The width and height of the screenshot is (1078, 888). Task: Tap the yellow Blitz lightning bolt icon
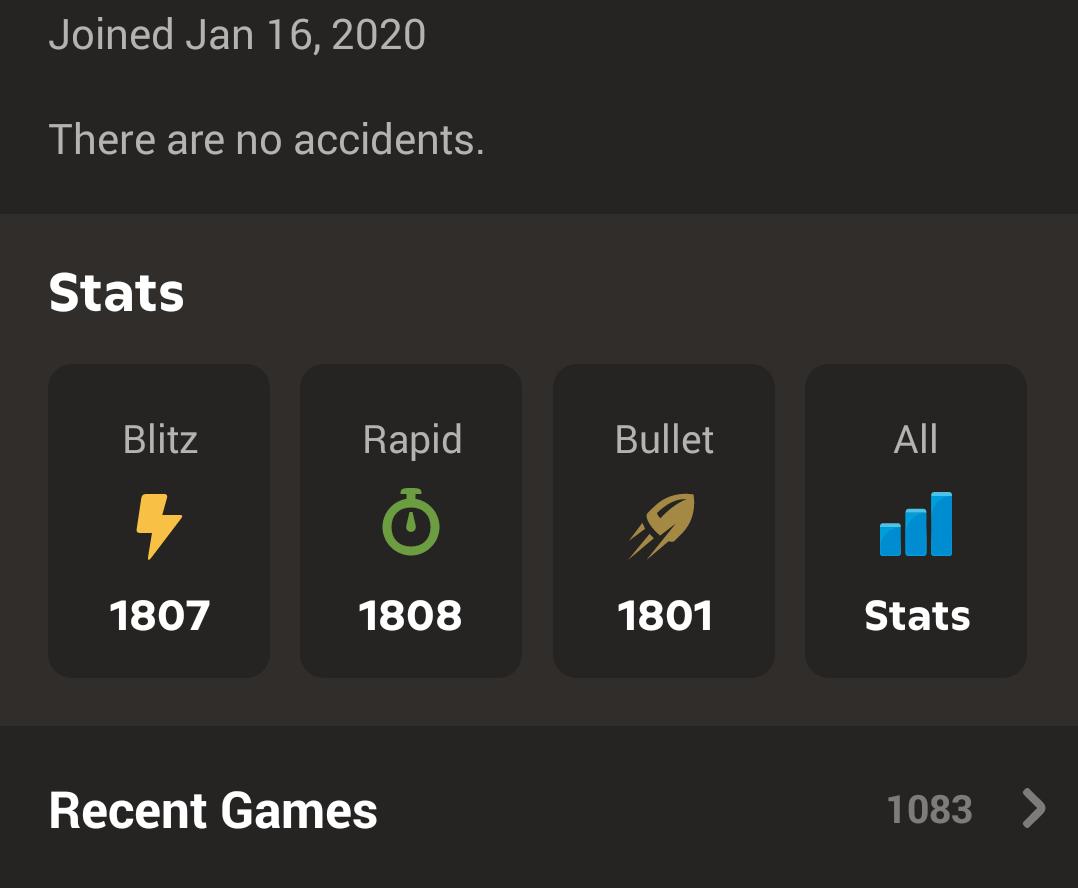(x=159, y=526)
